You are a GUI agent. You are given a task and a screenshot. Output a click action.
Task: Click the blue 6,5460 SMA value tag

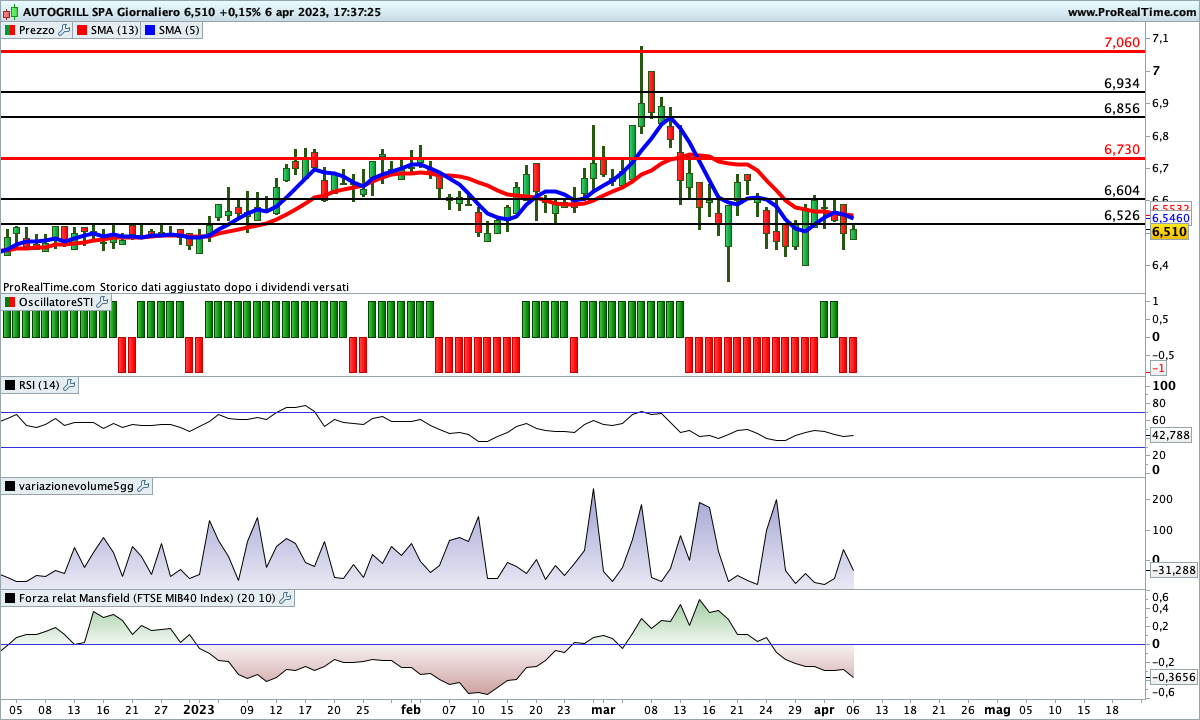pos(1171,218)
